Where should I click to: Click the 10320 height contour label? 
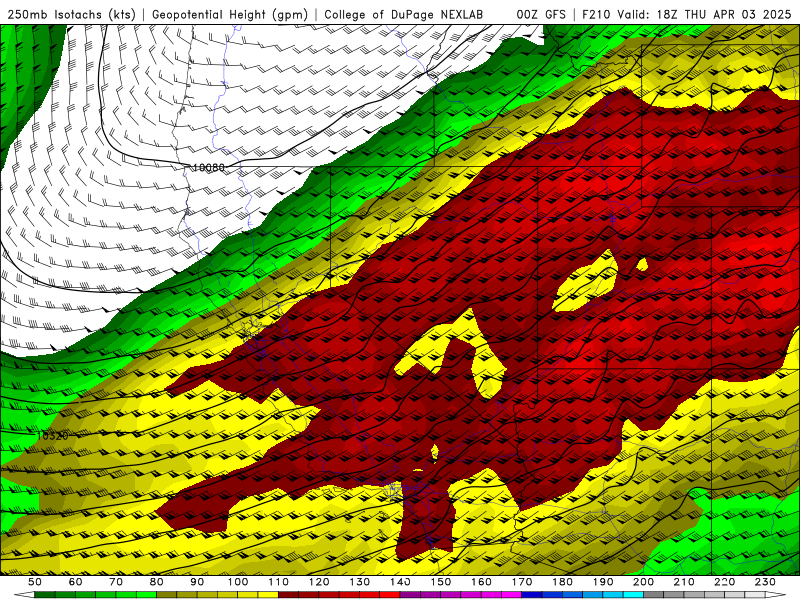(53, 436)
